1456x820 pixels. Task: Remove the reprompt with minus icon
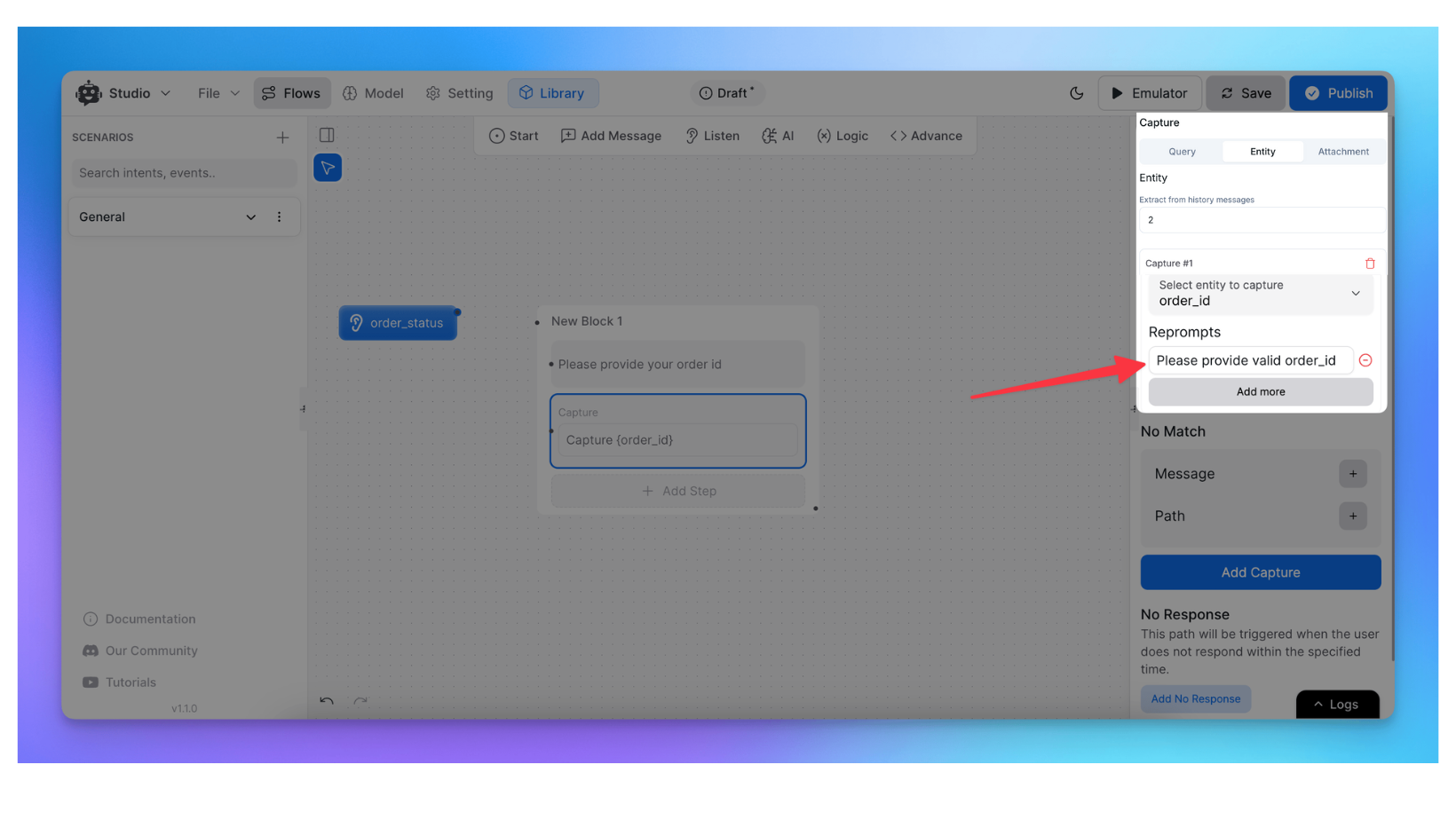pos(1365,360)
